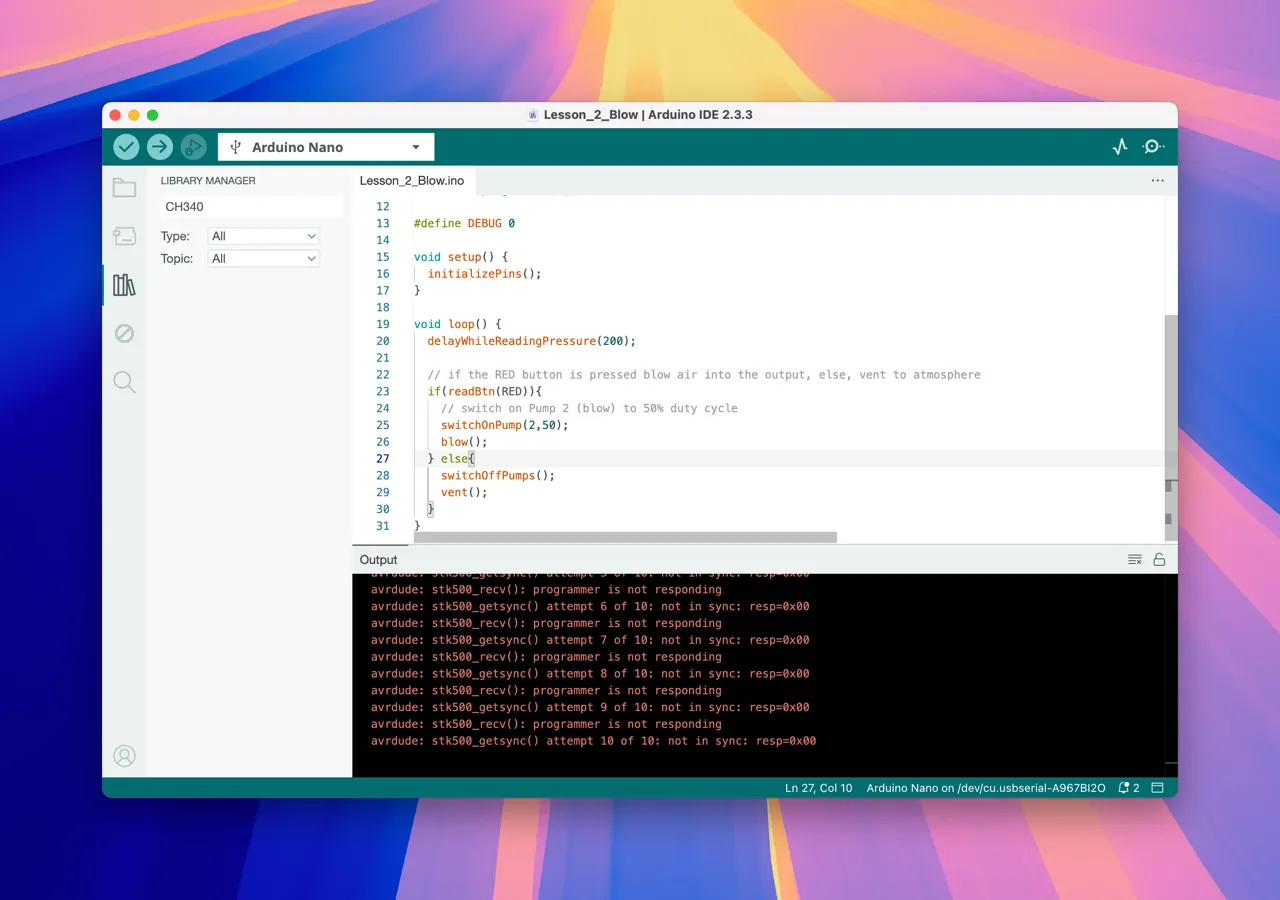Click the attempt 10 of 10 error line
The width and height of the screenshot is (1280, 900).
[593, 741]
